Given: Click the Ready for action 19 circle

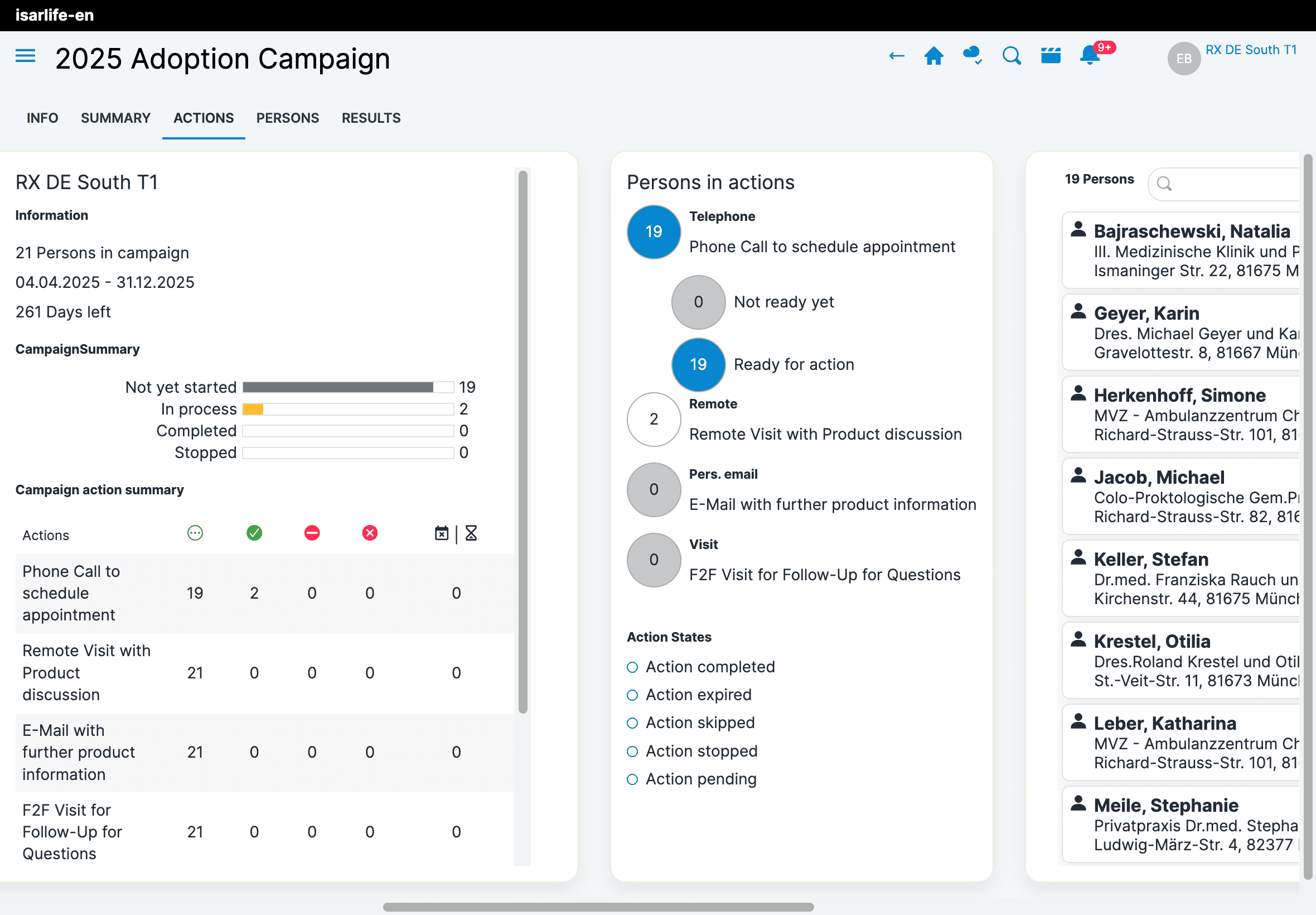Looking at the screenshot, I should tap(698, 365).
